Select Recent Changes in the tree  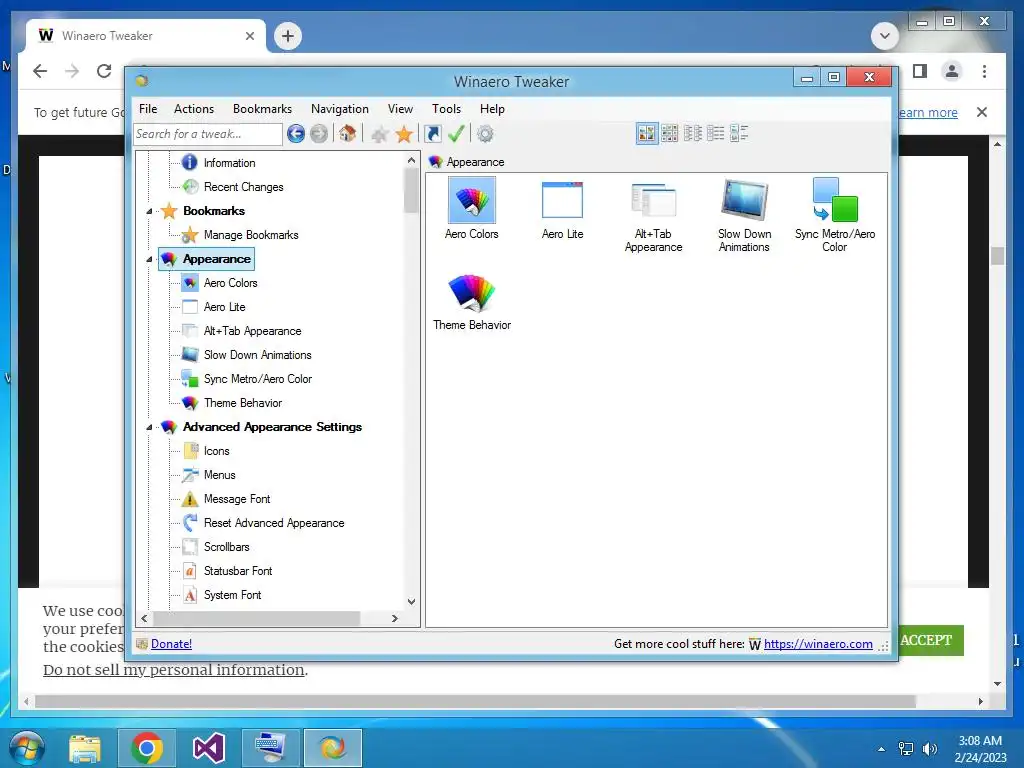(x=243, y=187)
